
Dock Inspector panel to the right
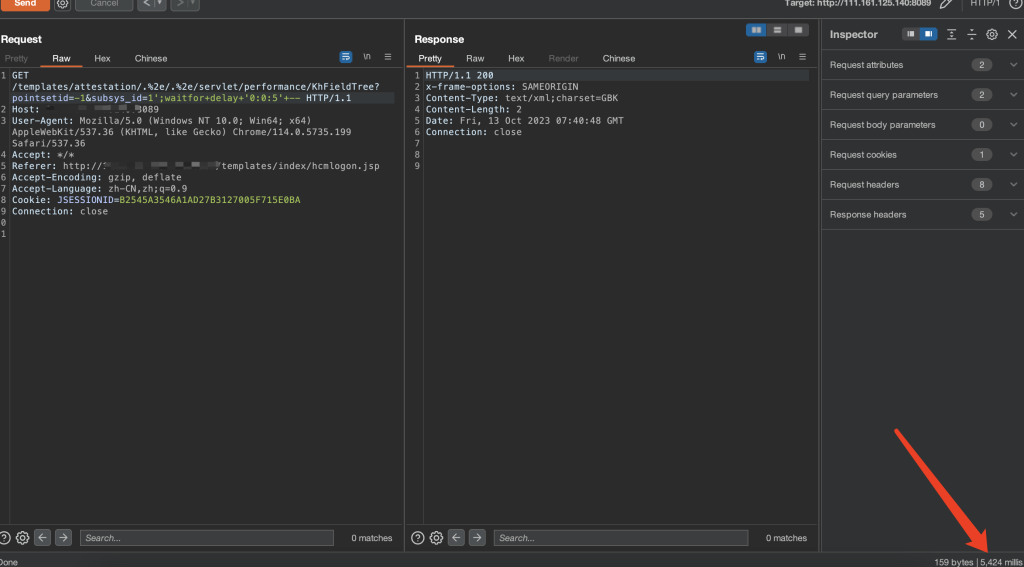coord(929,34)
